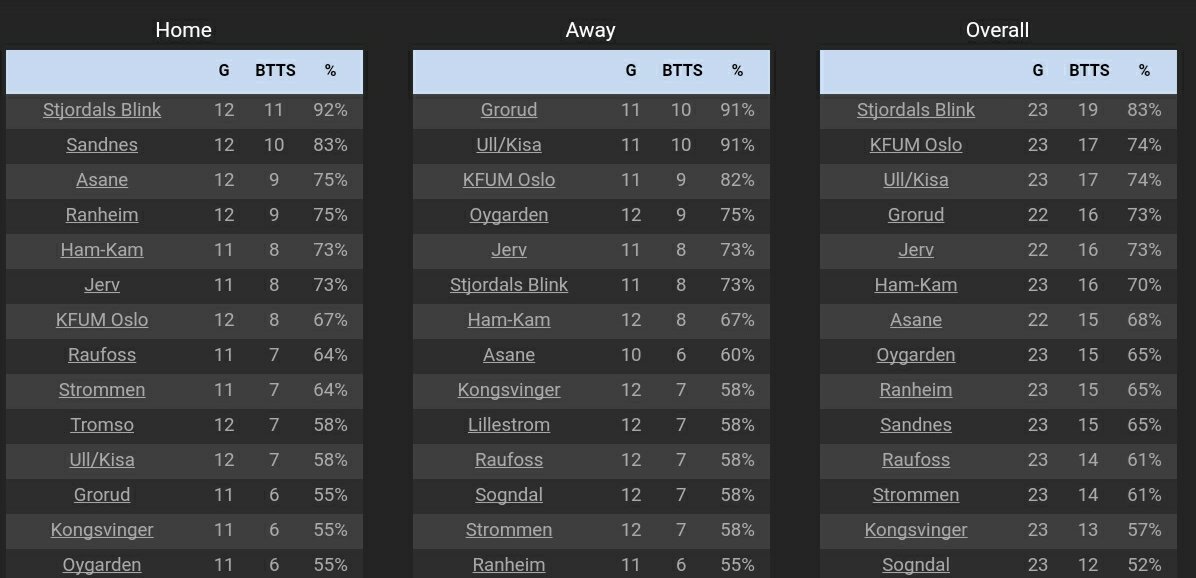Click Lillestrom team link in Away table
The image size is (1196, 578).
tap(509, 425)
